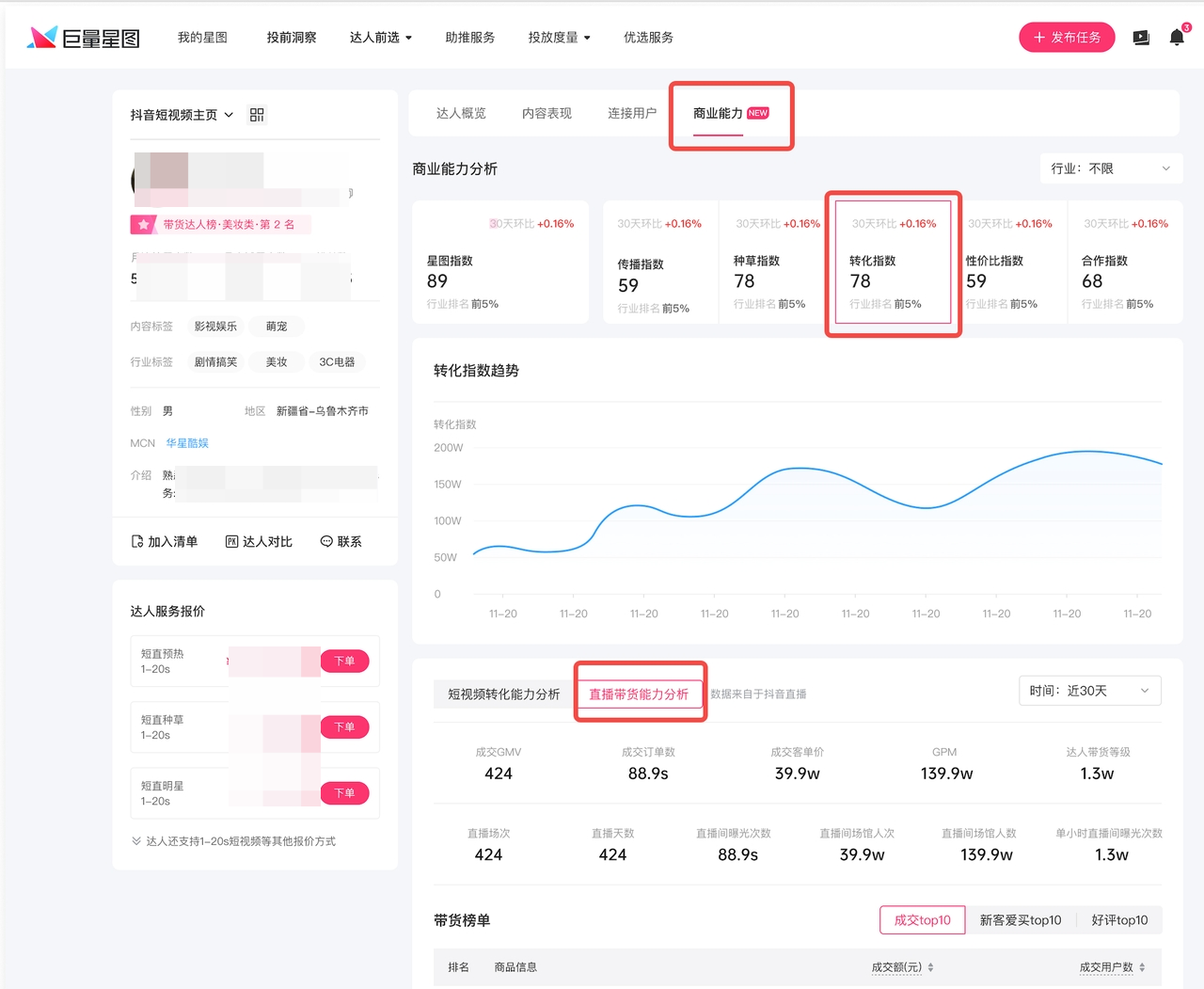Screen dimensions: 1204x989
Task: Open the 华星酷娱 MCN link
Action: coord(187,443)
